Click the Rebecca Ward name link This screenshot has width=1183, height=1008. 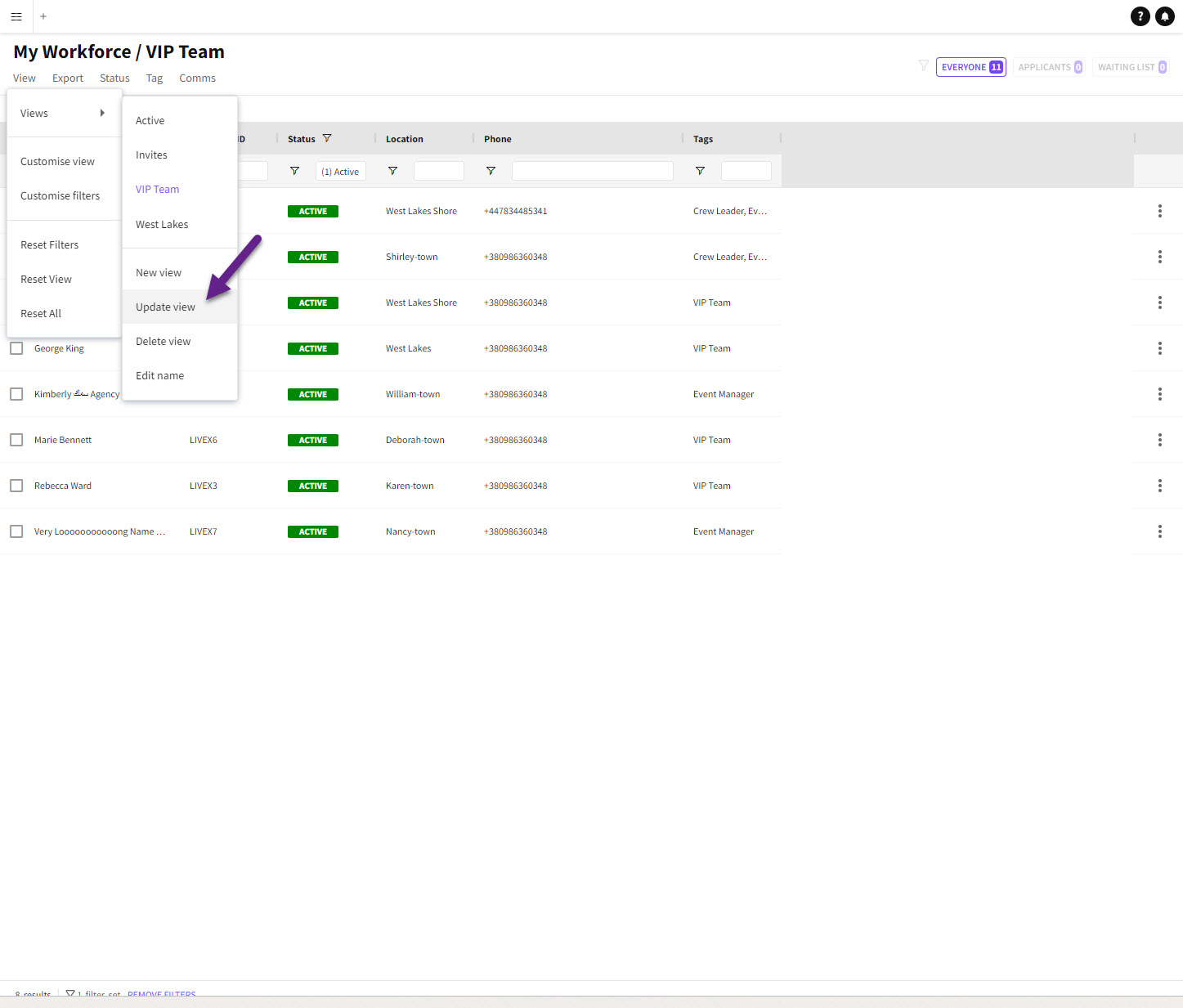(x=63, y=486)
